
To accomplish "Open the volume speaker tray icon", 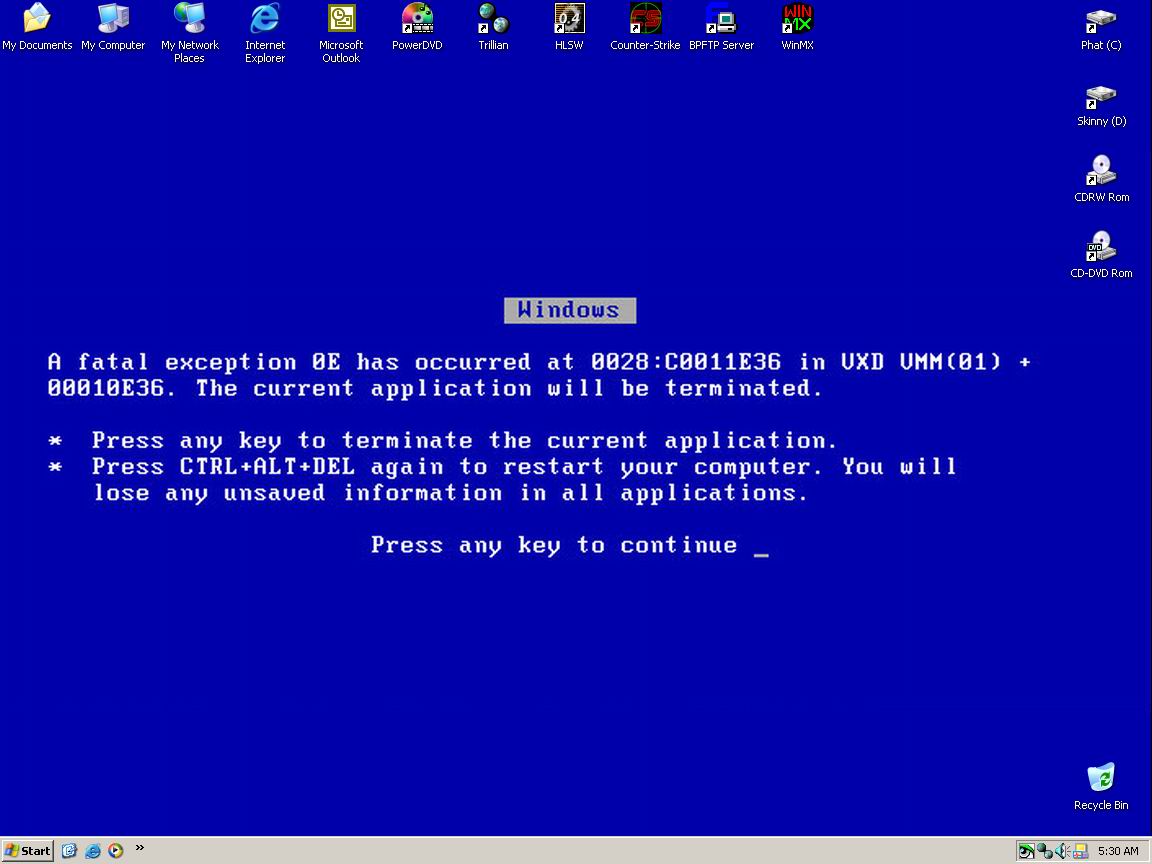I will (1062, 852).
